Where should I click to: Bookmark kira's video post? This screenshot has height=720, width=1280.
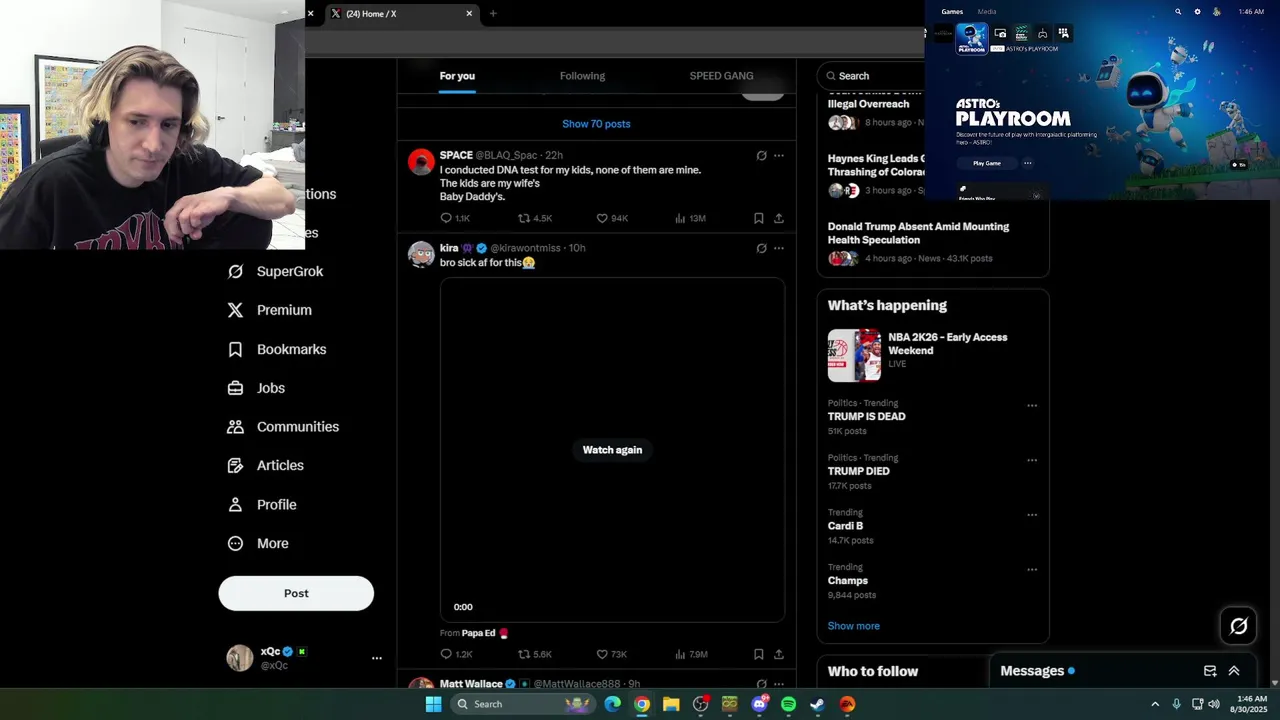[x=758, y=654]
